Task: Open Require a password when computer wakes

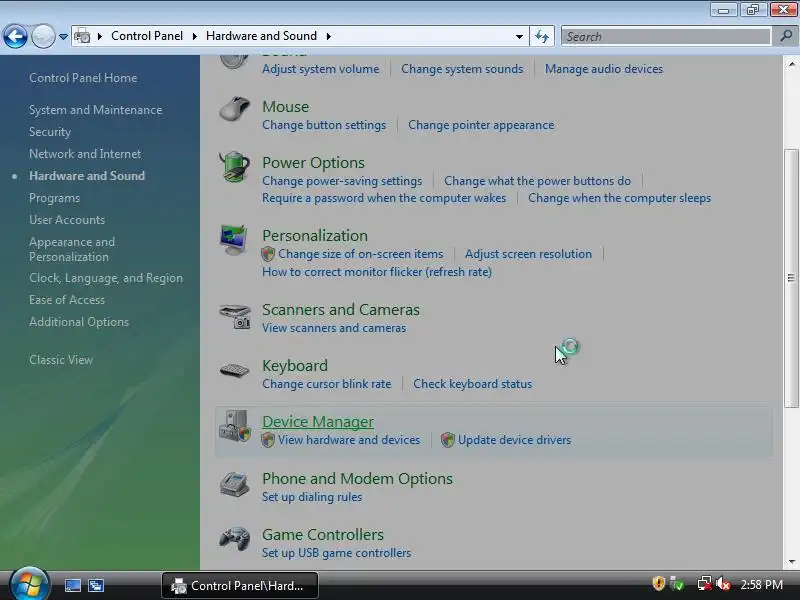Action: click(x=384, y=198)
